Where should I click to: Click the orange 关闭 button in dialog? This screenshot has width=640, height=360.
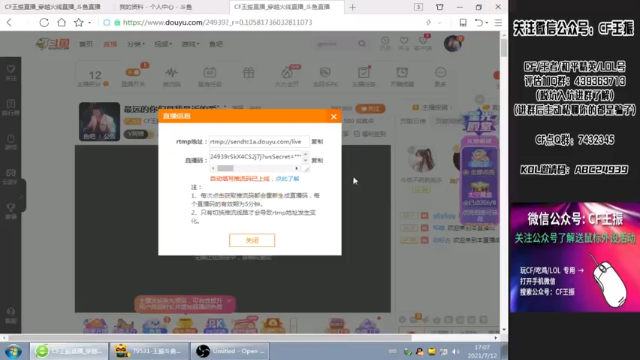click(x=252, y=240)
